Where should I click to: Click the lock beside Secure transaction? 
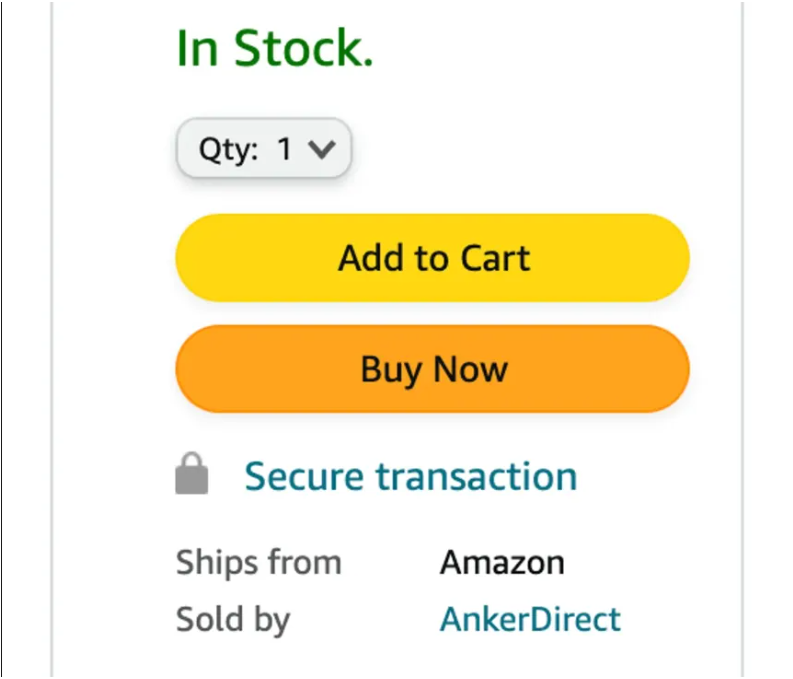(192, 473)
